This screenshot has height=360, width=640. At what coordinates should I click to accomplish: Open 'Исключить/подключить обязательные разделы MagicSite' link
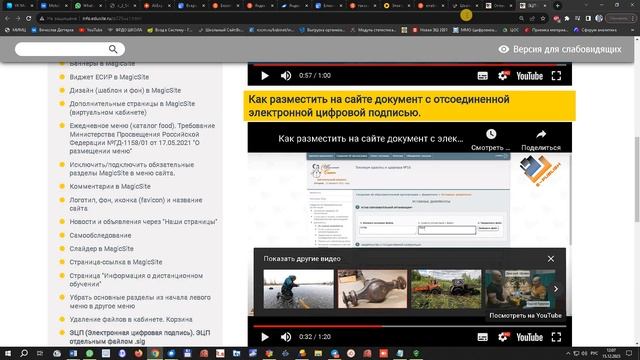click(x=131, y=169)
